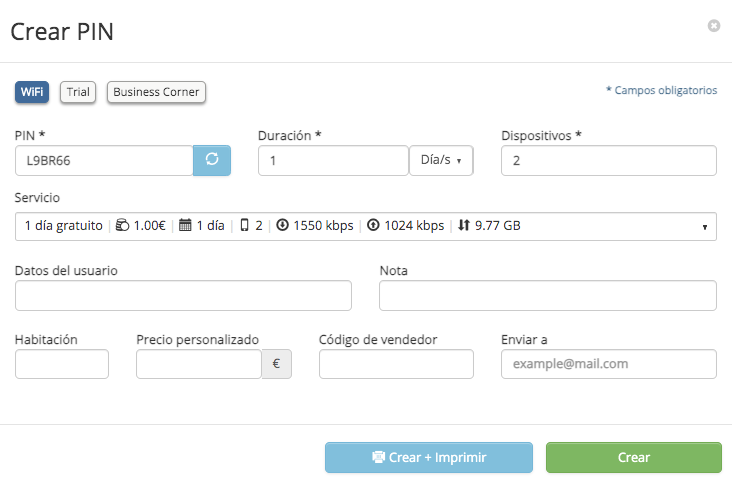This screenshot has height=489, width=732.
Task: Focus the PIN code input field
Action: [104, 160]
